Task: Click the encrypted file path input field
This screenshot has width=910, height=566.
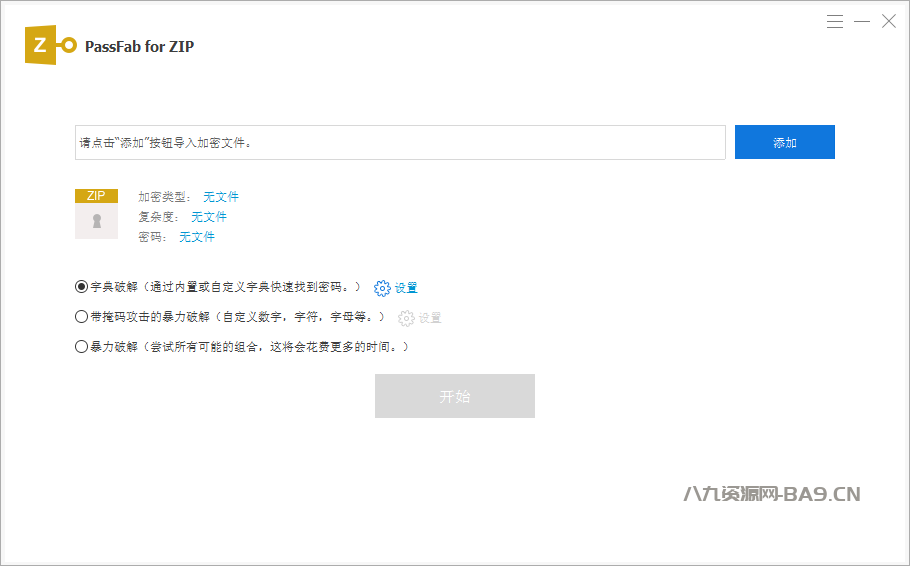Action: [400, 142]
